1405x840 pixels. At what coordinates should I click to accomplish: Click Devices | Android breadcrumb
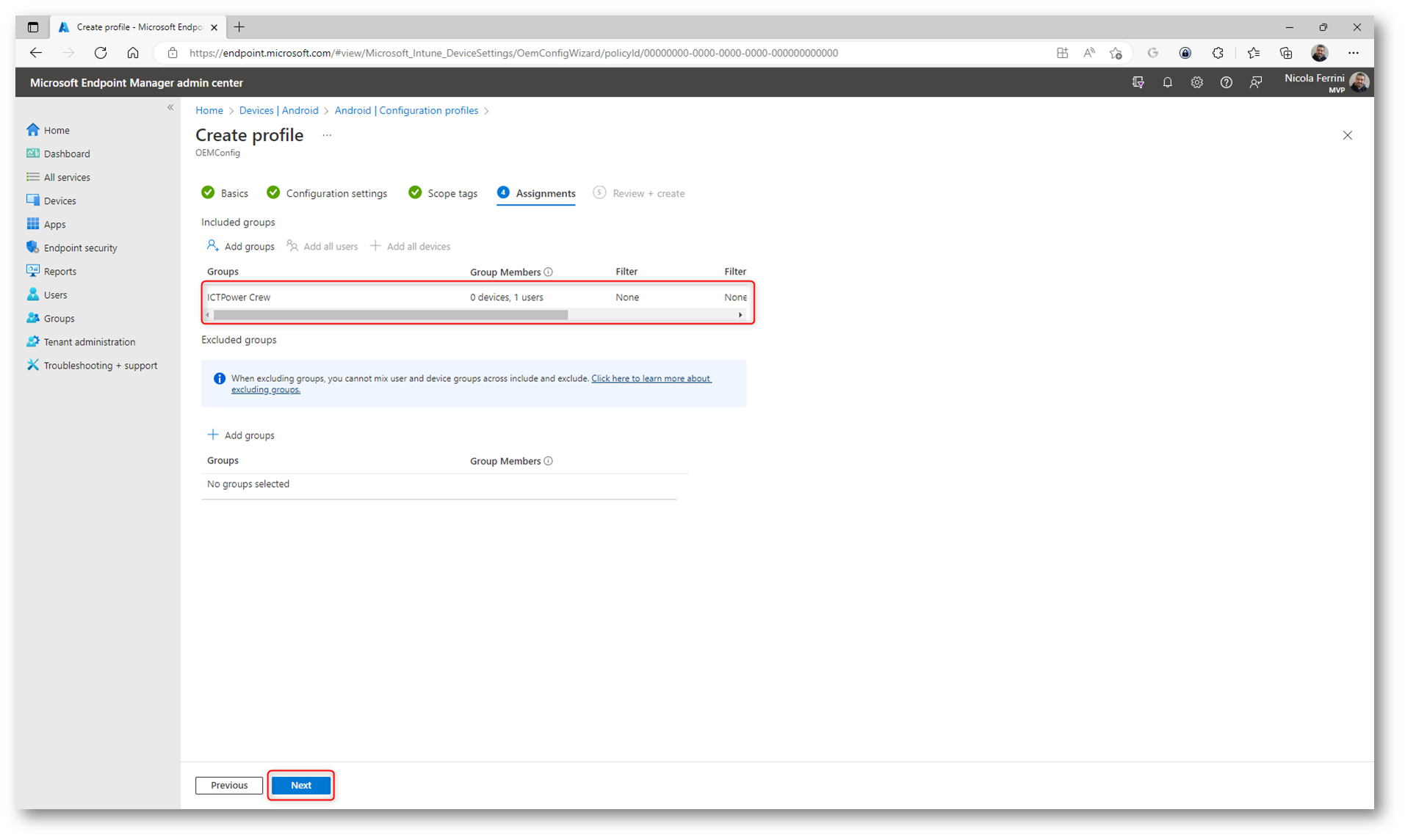[278, 110]
